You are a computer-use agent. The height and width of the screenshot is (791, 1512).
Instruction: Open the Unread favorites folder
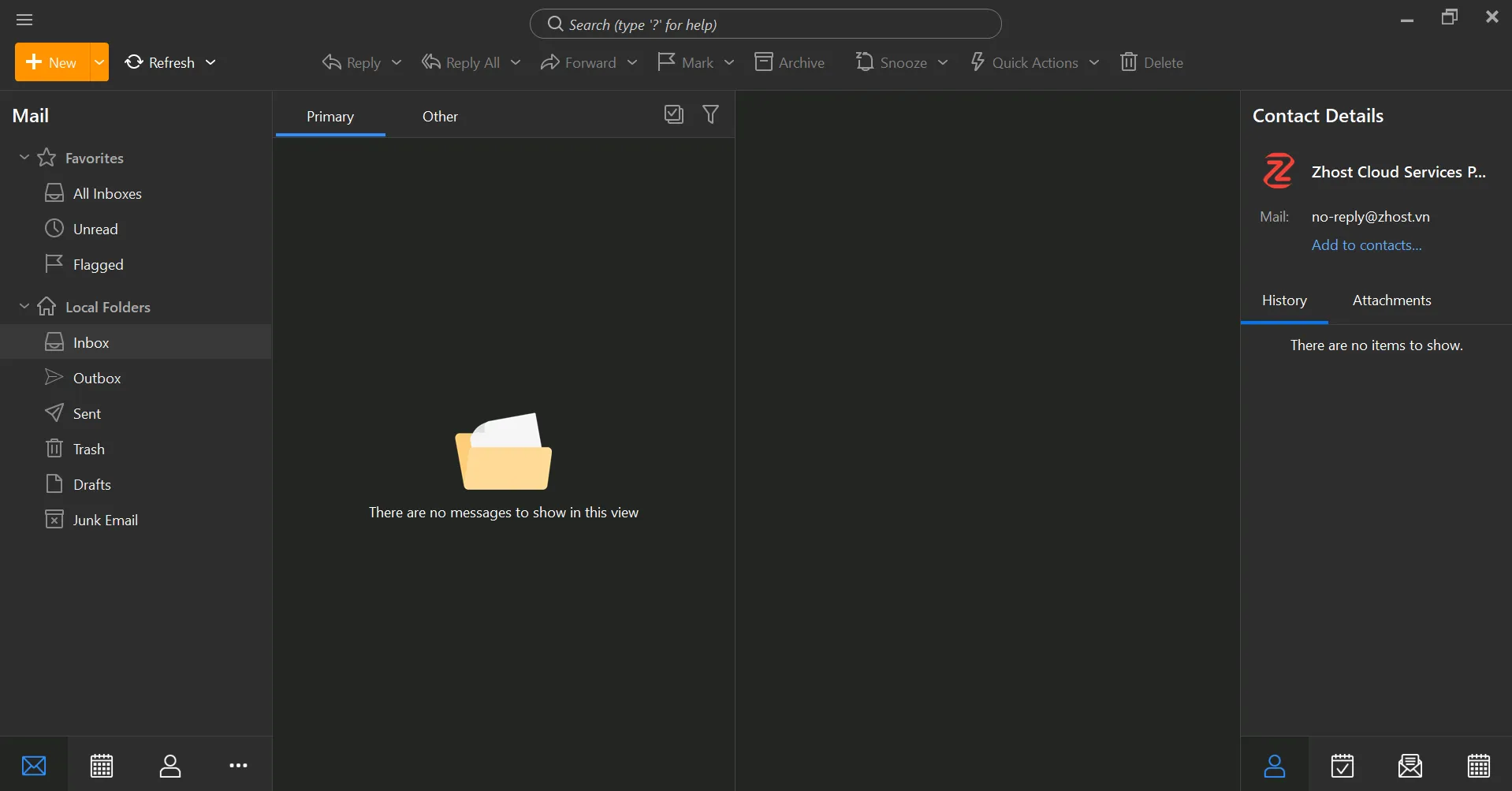[x=95, y=229]
